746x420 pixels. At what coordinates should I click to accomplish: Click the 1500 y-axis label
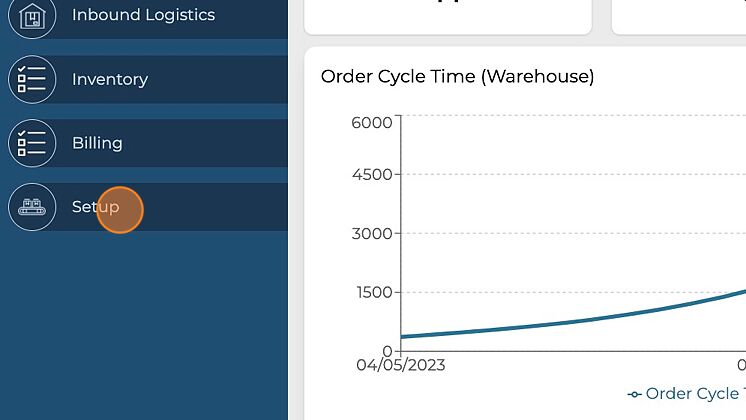(x=372, y=292)
